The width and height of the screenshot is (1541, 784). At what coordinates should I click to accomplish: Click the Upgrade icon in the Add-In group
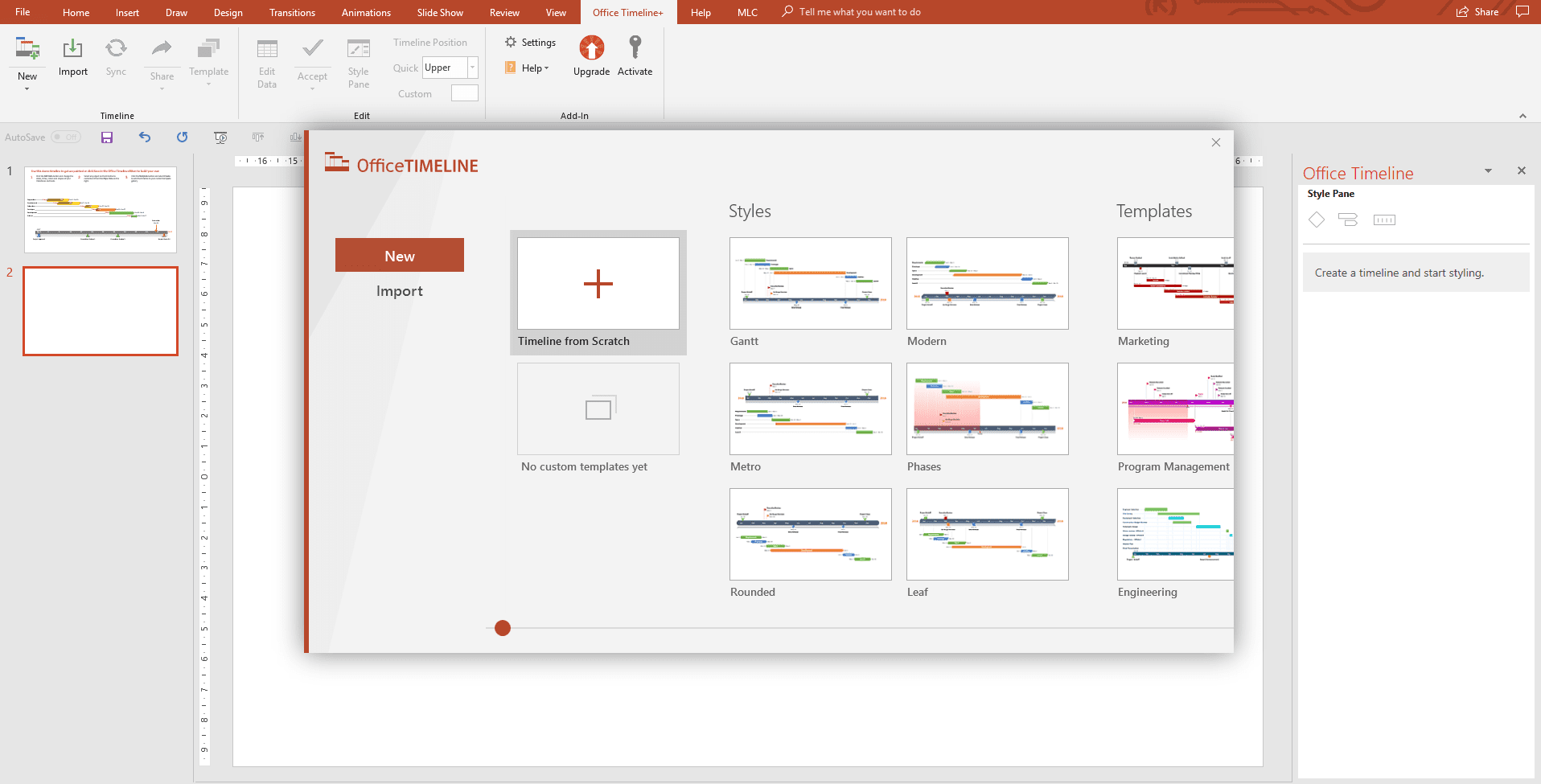591,50
